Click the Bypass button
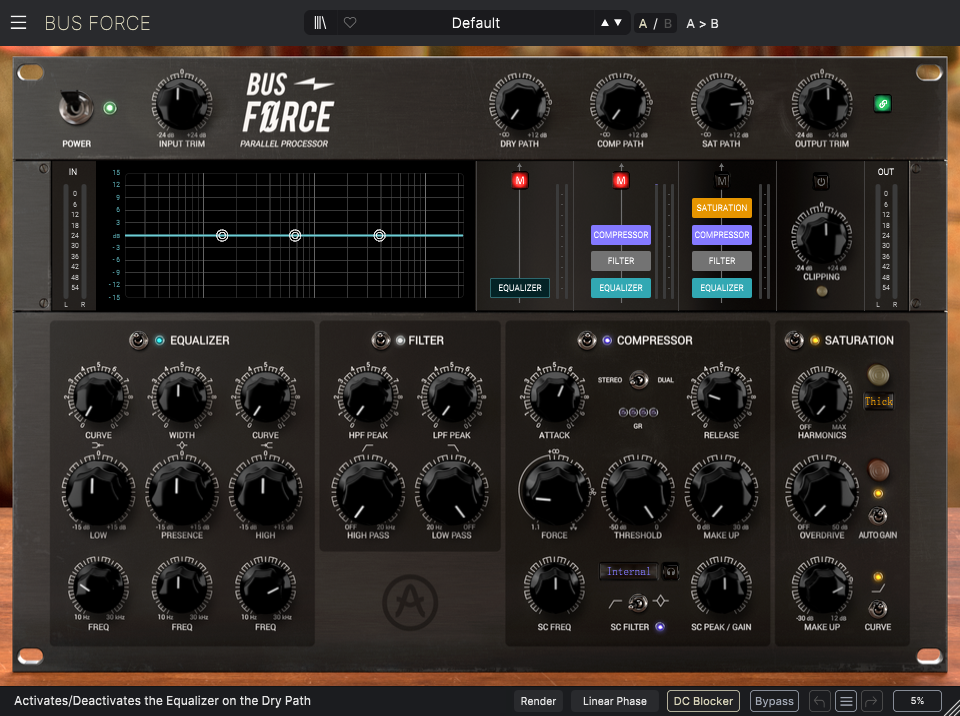 pyautogui.click(x=774, y=701)
